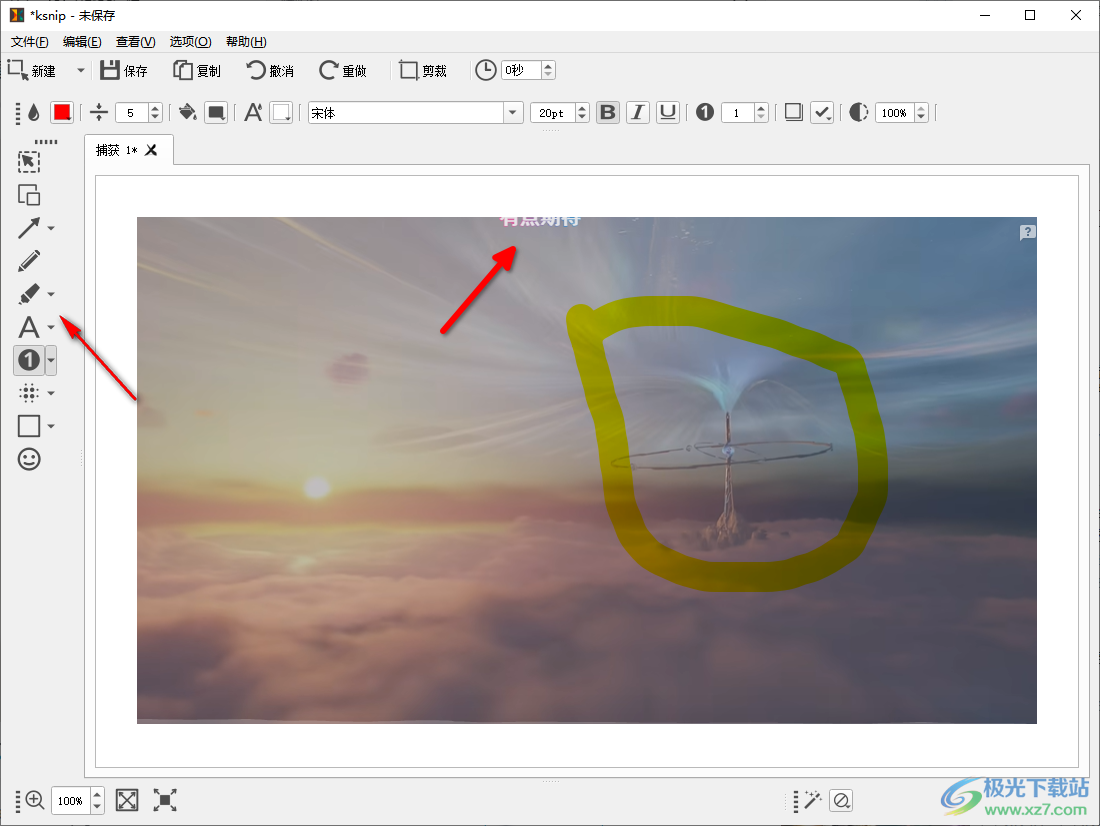This screenshot has width=1100, height=826.
Task: Open the red color swatch picker
Action: point(62,113)
